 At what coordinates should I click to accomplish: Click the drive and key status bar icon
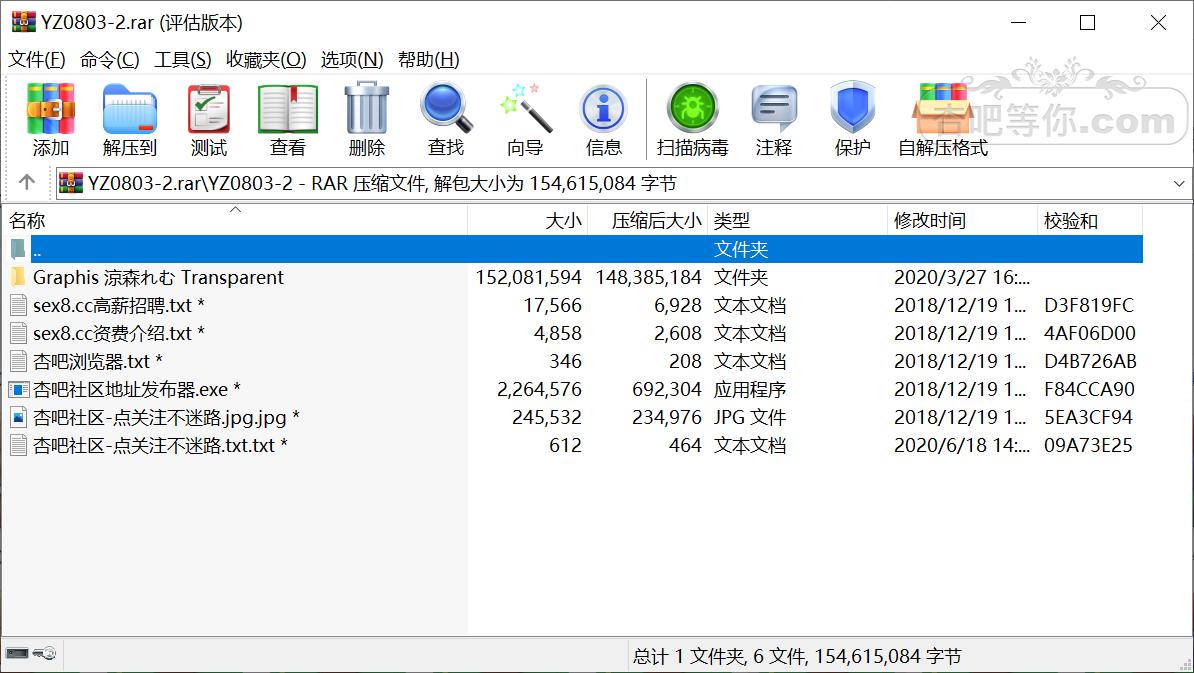31,654
